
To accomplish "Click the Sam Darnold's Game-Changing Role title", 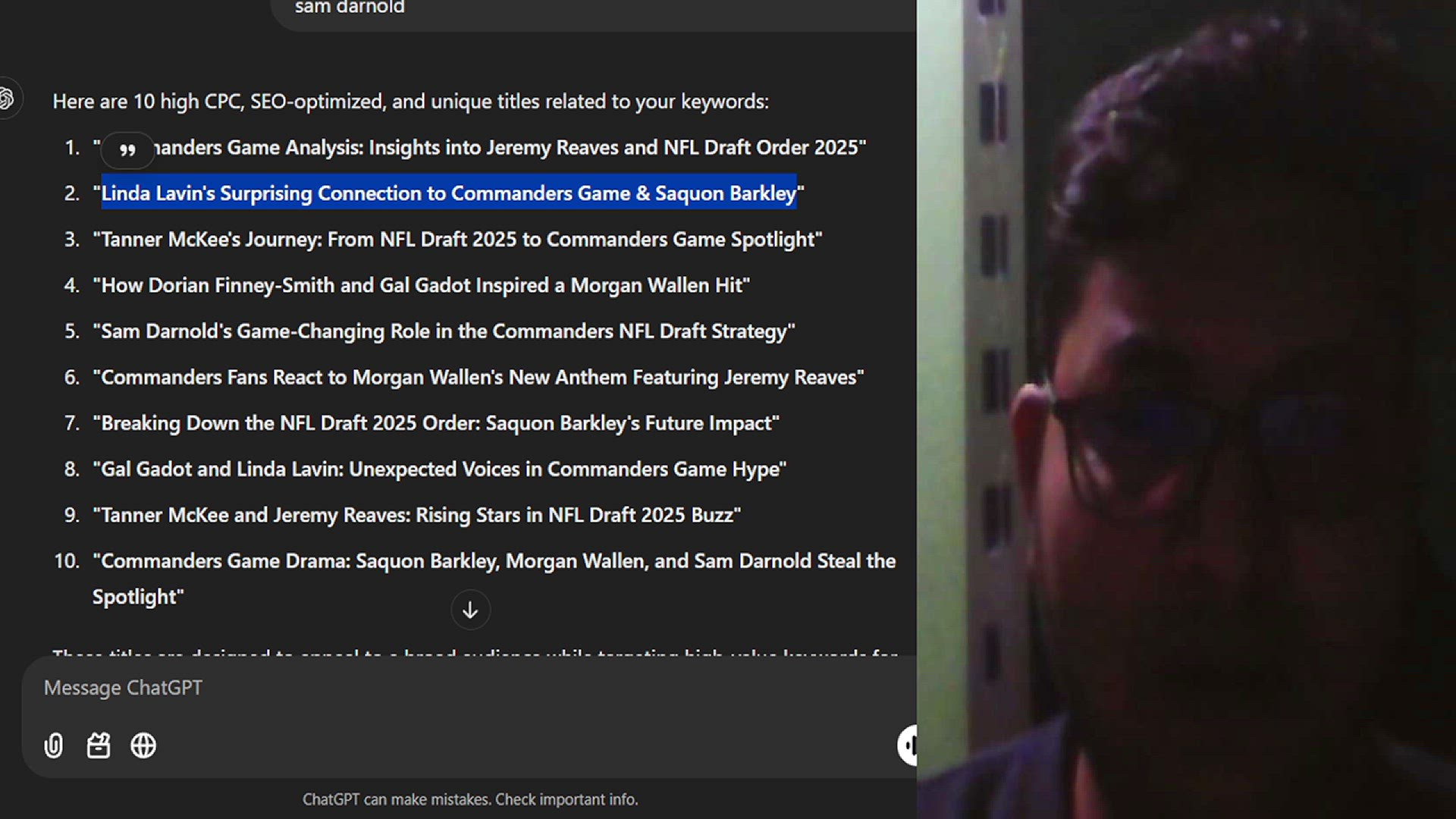I will click(444, 331).
